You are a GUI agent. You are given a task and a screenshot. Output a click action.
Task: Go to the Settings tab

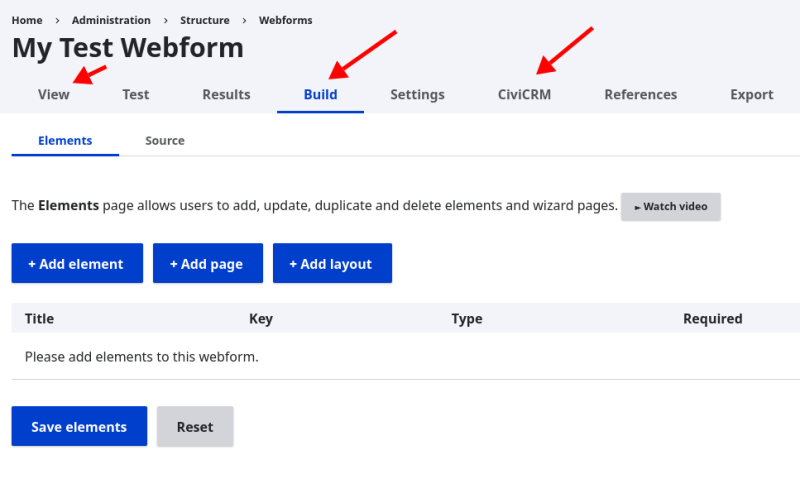pyautogui.click(x=417, y=94)
